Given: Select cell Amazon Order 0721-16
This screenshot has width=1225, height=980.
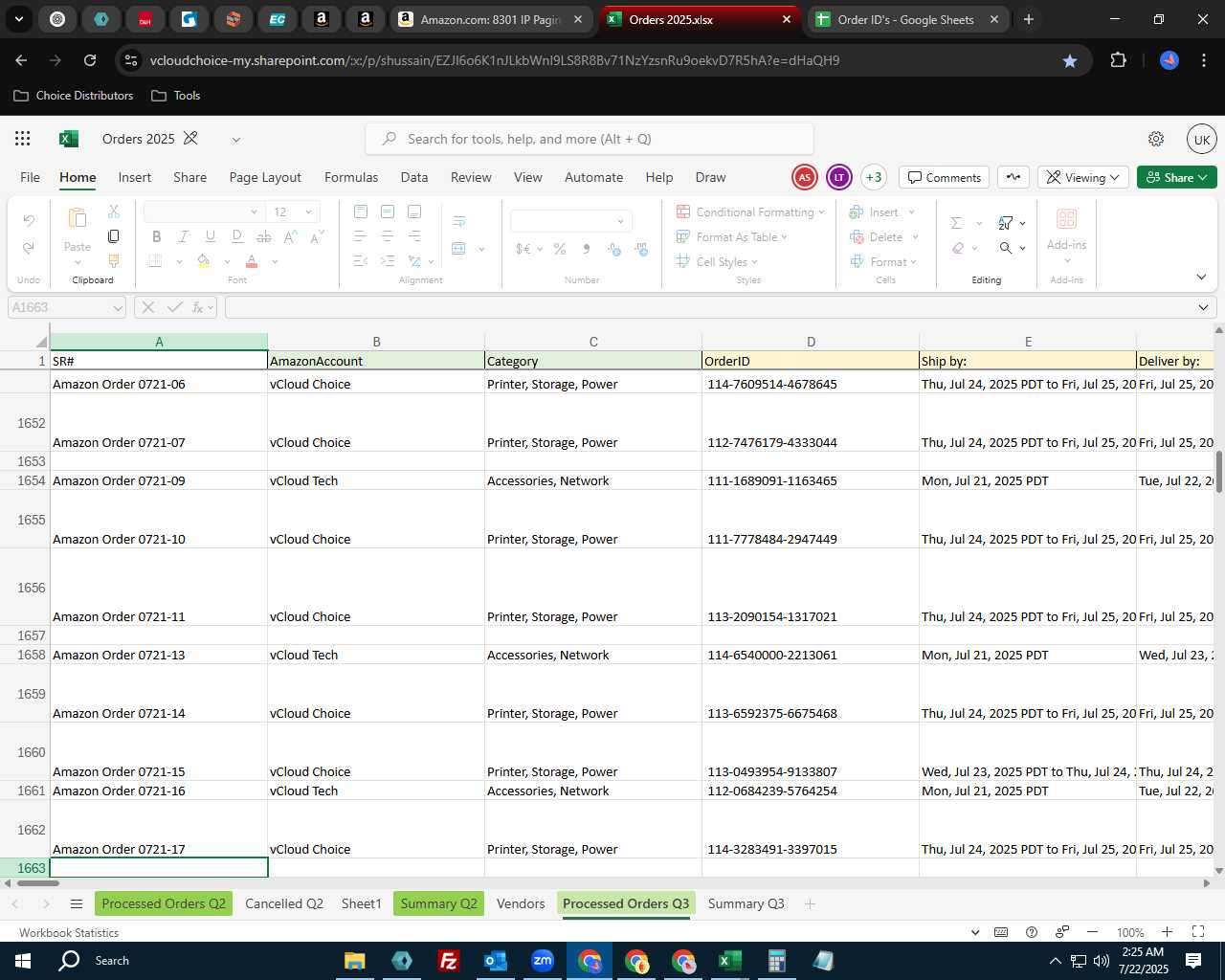Looking at the screenshot, I should pos(159,791).
